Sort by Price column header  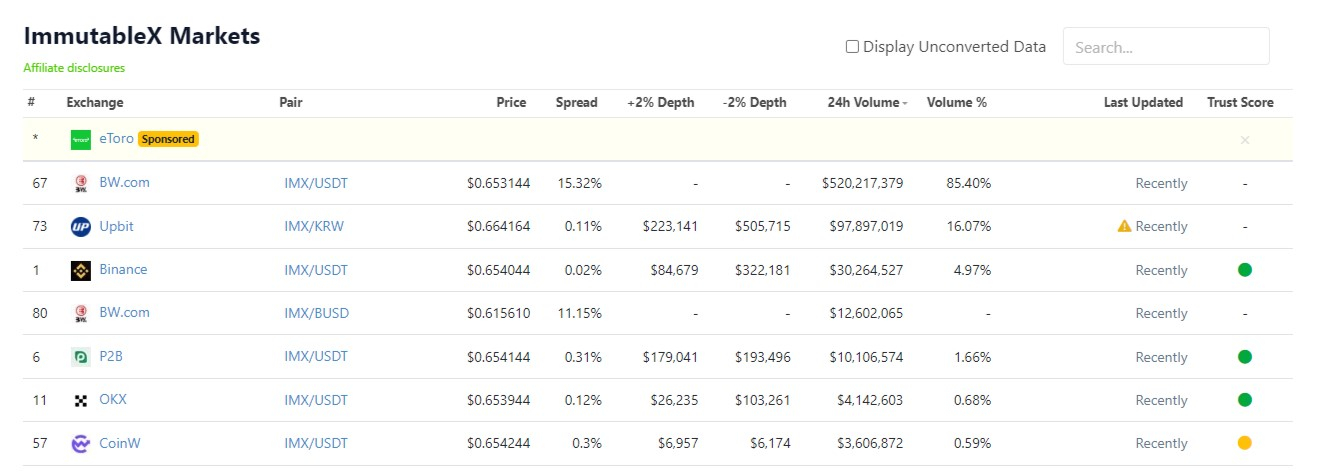[x=511, y=102]
